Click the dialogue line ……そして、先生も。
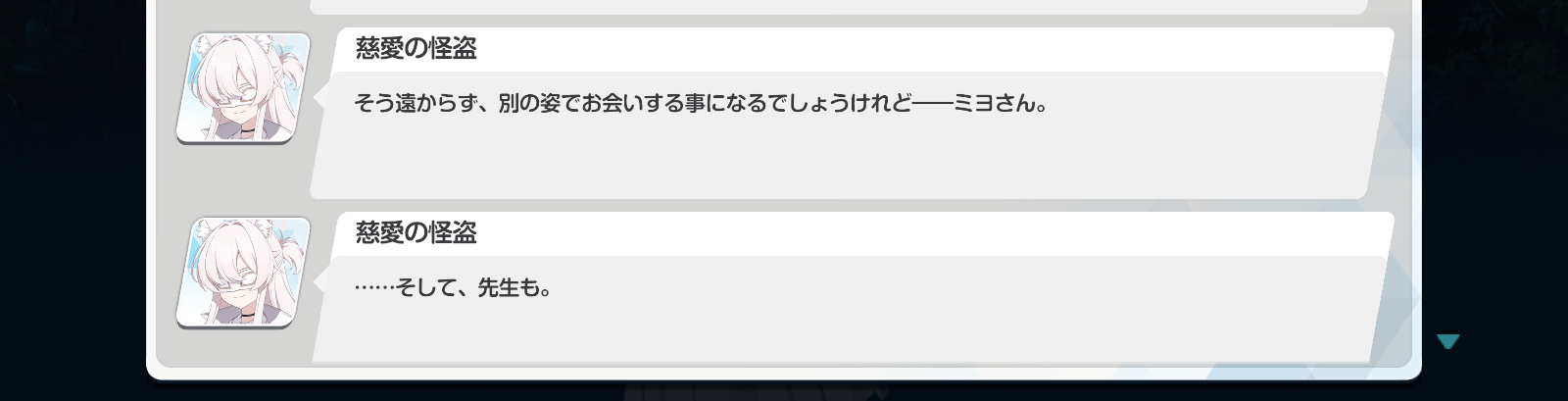 click(x=453, y=288)
